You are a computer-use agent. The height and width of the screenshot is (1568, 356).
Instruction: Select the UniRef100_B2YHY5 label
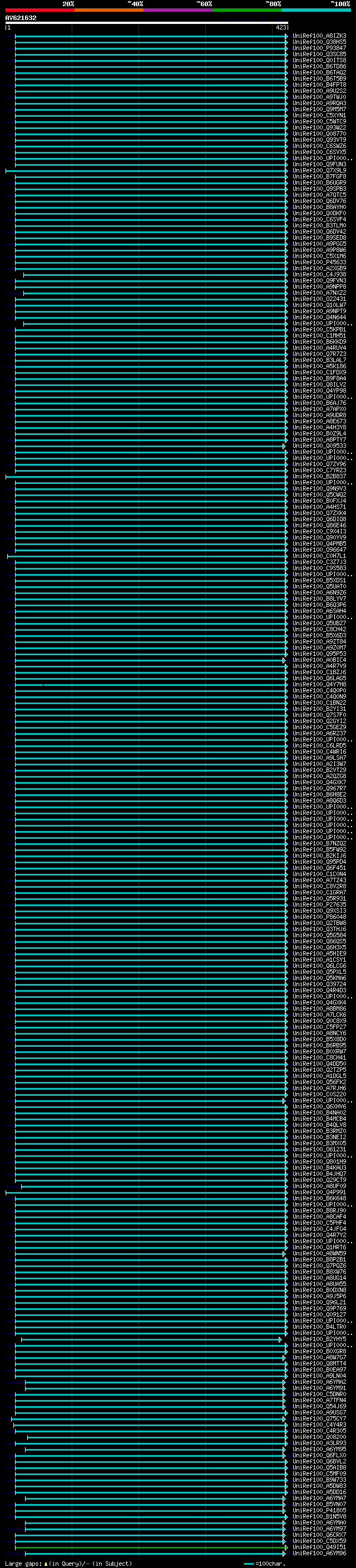(x=319, y=1339)
